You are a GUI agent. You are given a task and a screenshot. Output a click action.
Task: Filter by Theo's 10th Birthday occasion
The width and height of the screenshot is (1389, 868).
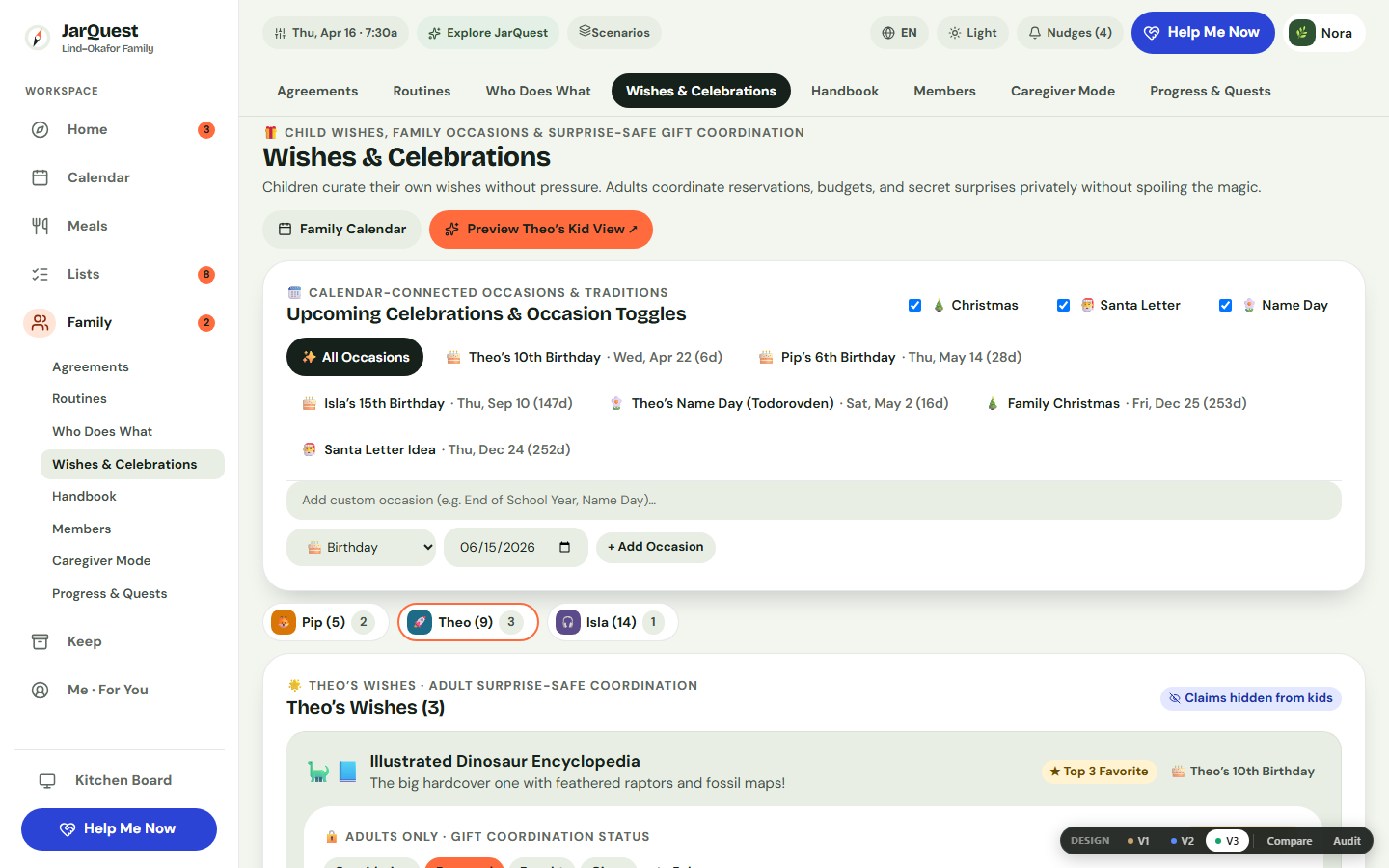click(584, 357)
